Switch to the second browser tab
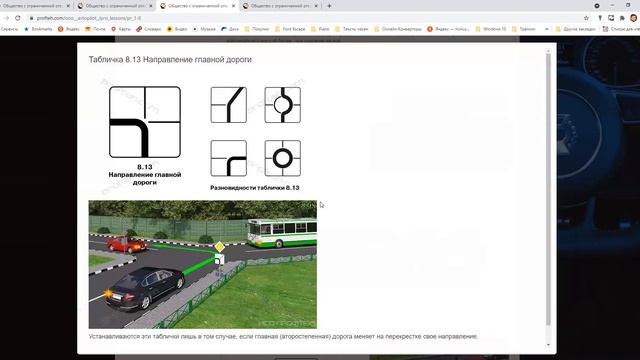The image size is (640, 360). point(115,6)
